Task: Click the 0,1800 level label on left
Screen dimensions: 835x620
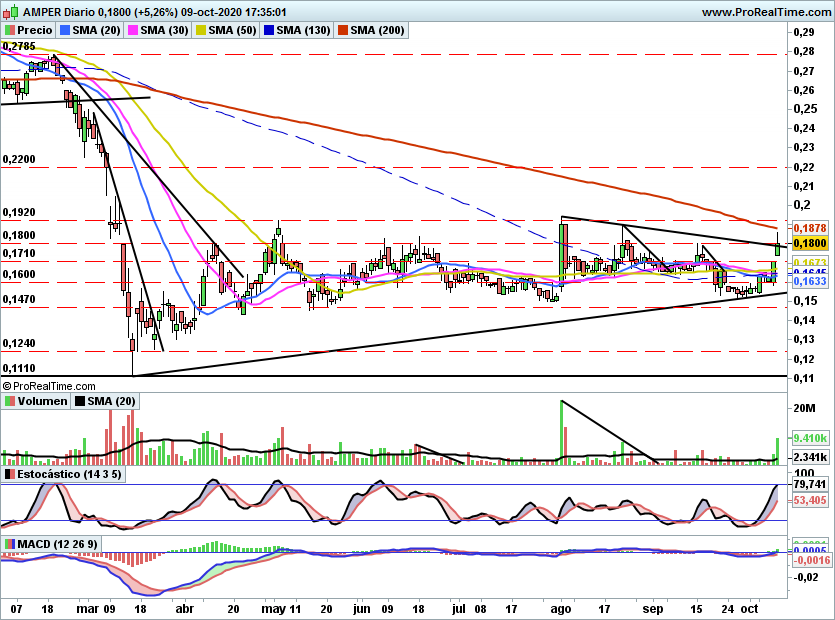Action: pyautogui.click(x=19, y=235)
